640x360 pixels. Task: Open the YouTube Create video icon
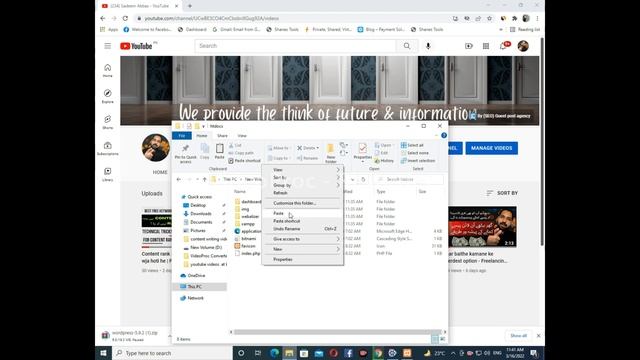[x=469, y=46]
